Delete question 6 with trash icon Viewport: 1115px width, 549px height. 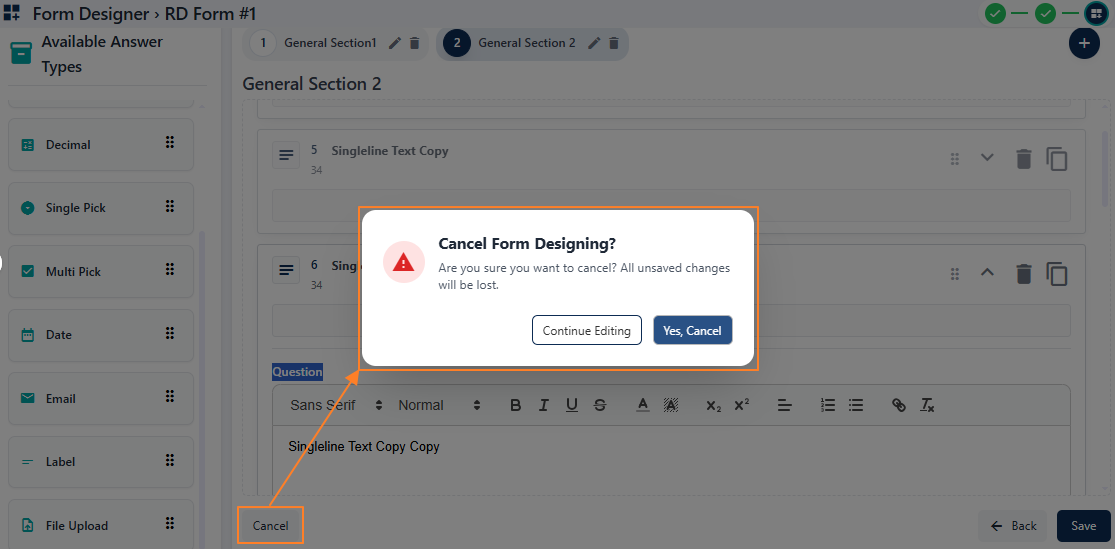pos(1023,274)
